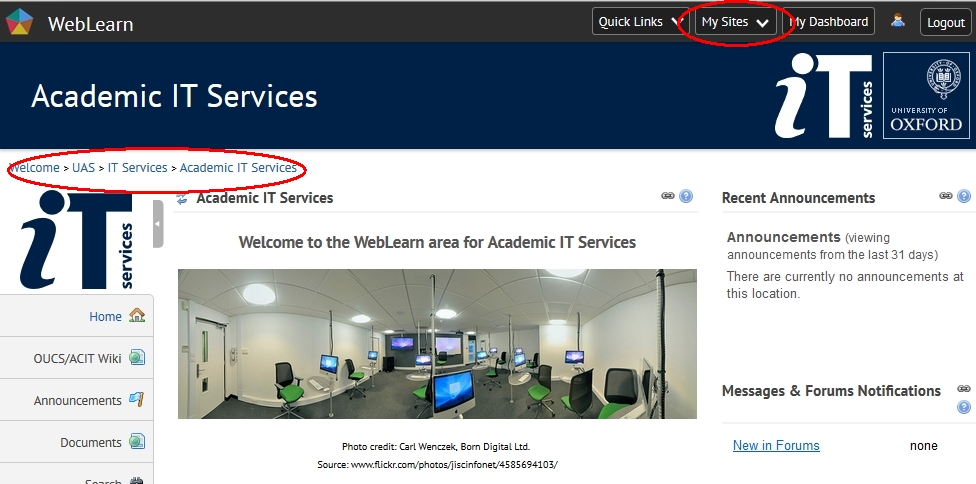
Task: Click the Logout button
Action: tap(945, 22)
